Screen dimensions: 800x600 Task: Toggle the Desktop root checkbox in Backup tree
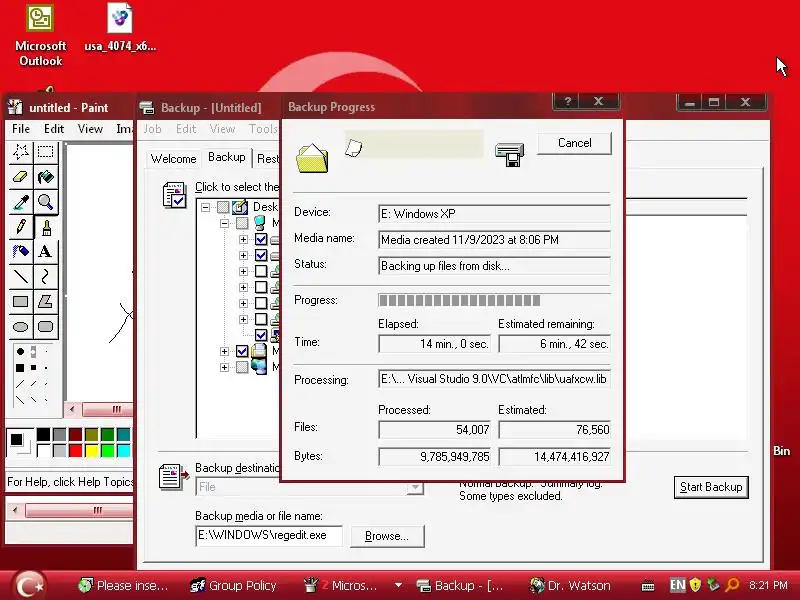point(223,207)
